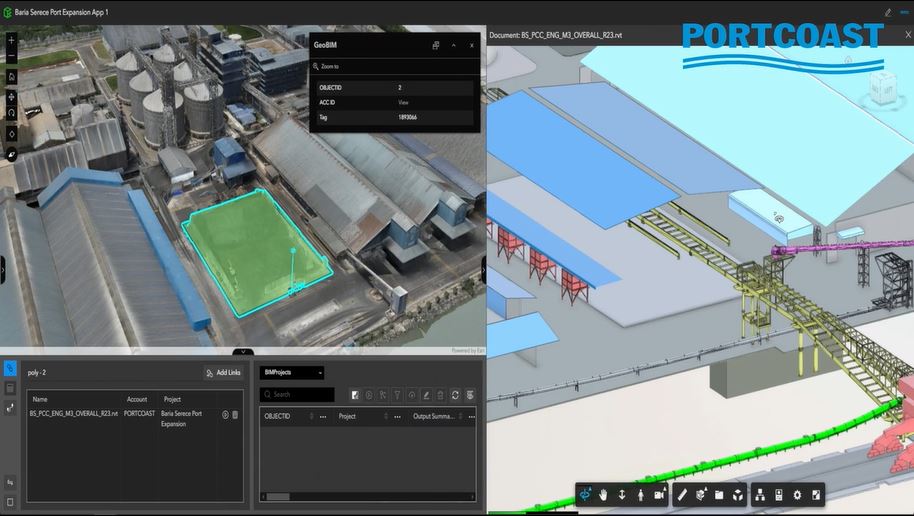
Task: Refresh the BIMProjects table
Action: pos(455,395)
